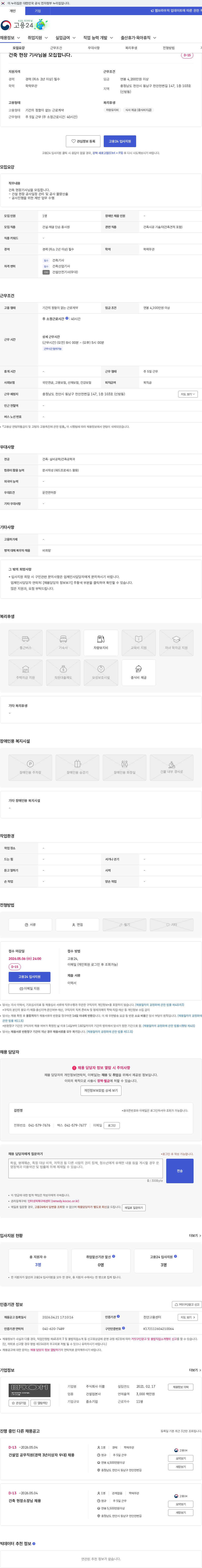The width and height of the screenshot is (202, 1568).
Task: Select the 주택자금 지원 welfare icon
Action: tap(26, 673)
